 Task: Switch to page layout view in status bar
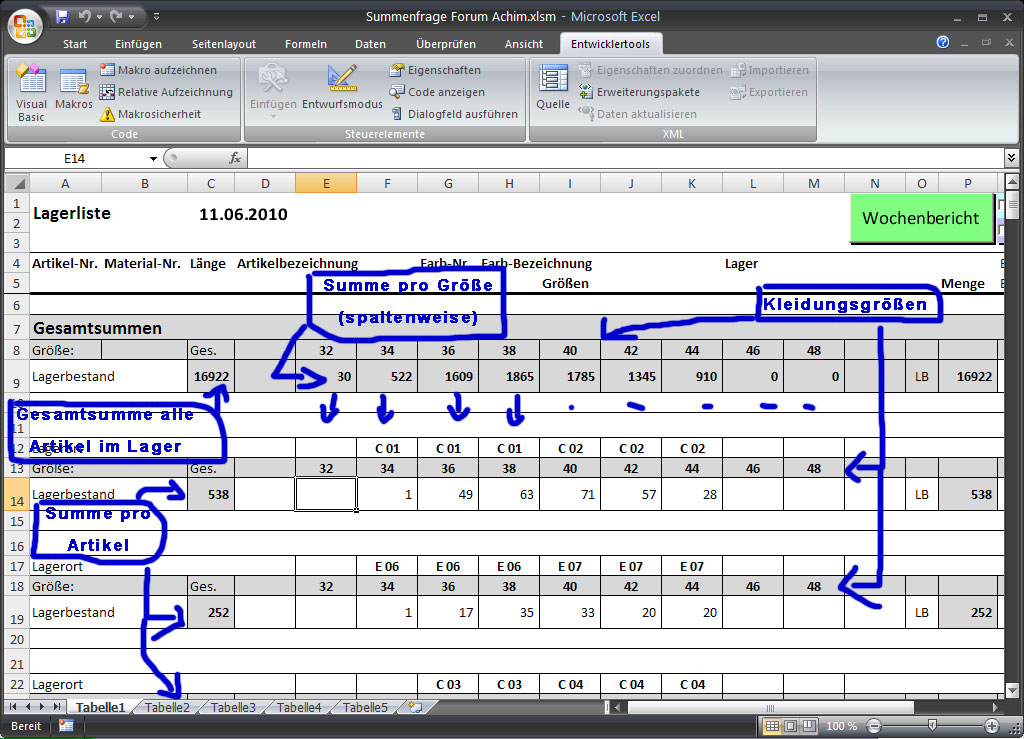click(792, 726)
